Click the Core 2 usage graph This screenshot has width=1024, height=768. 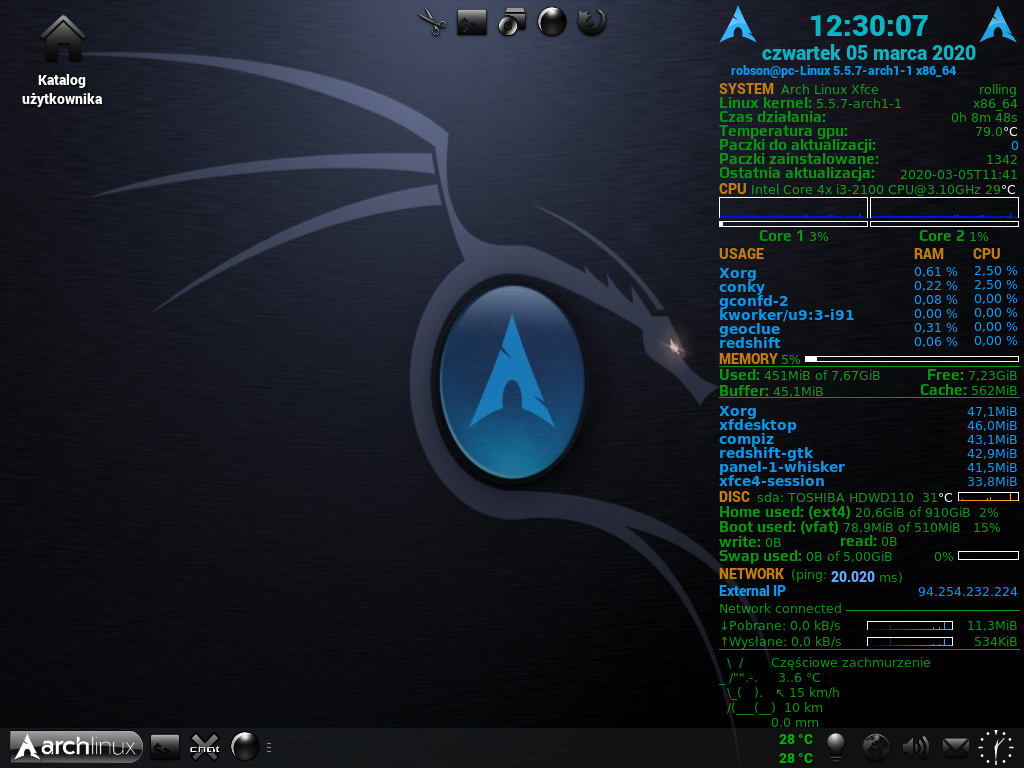coord(944,208)
